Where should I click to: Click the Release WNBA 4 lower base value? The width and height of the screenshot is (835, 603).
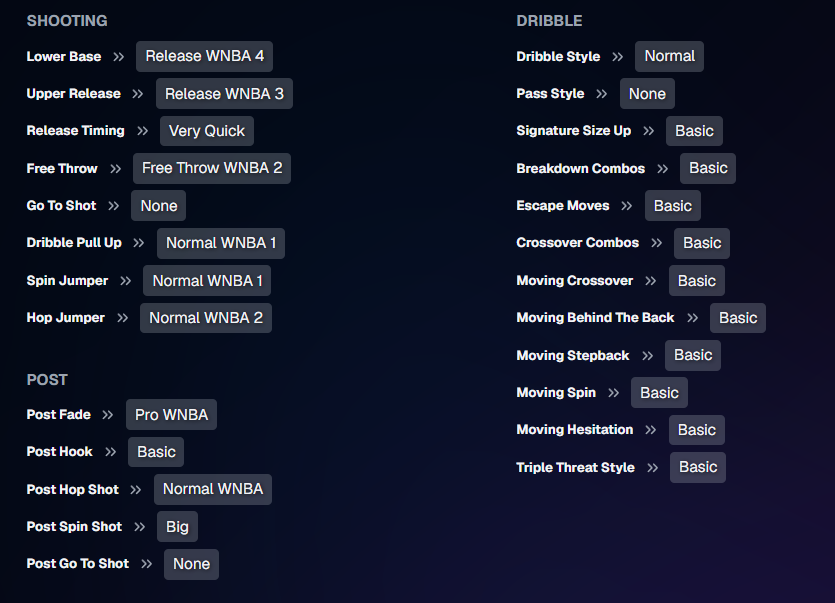point(204,56)
